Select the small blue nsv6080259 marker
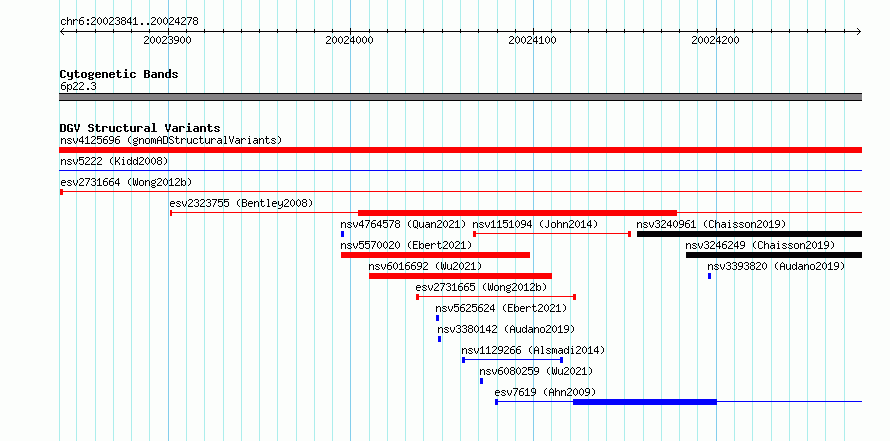 coord(481,381)
